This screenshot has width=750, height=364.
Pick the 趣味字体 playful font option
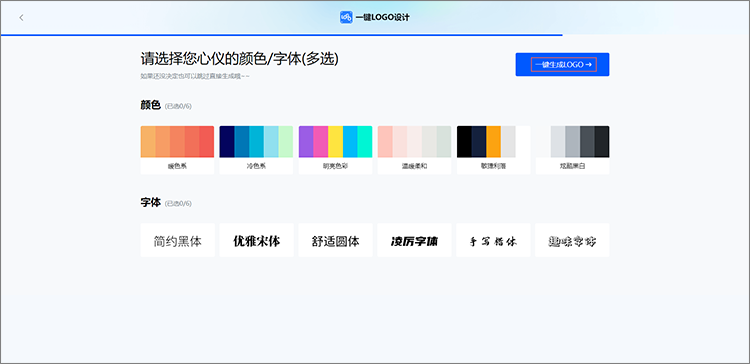(572, 241)
